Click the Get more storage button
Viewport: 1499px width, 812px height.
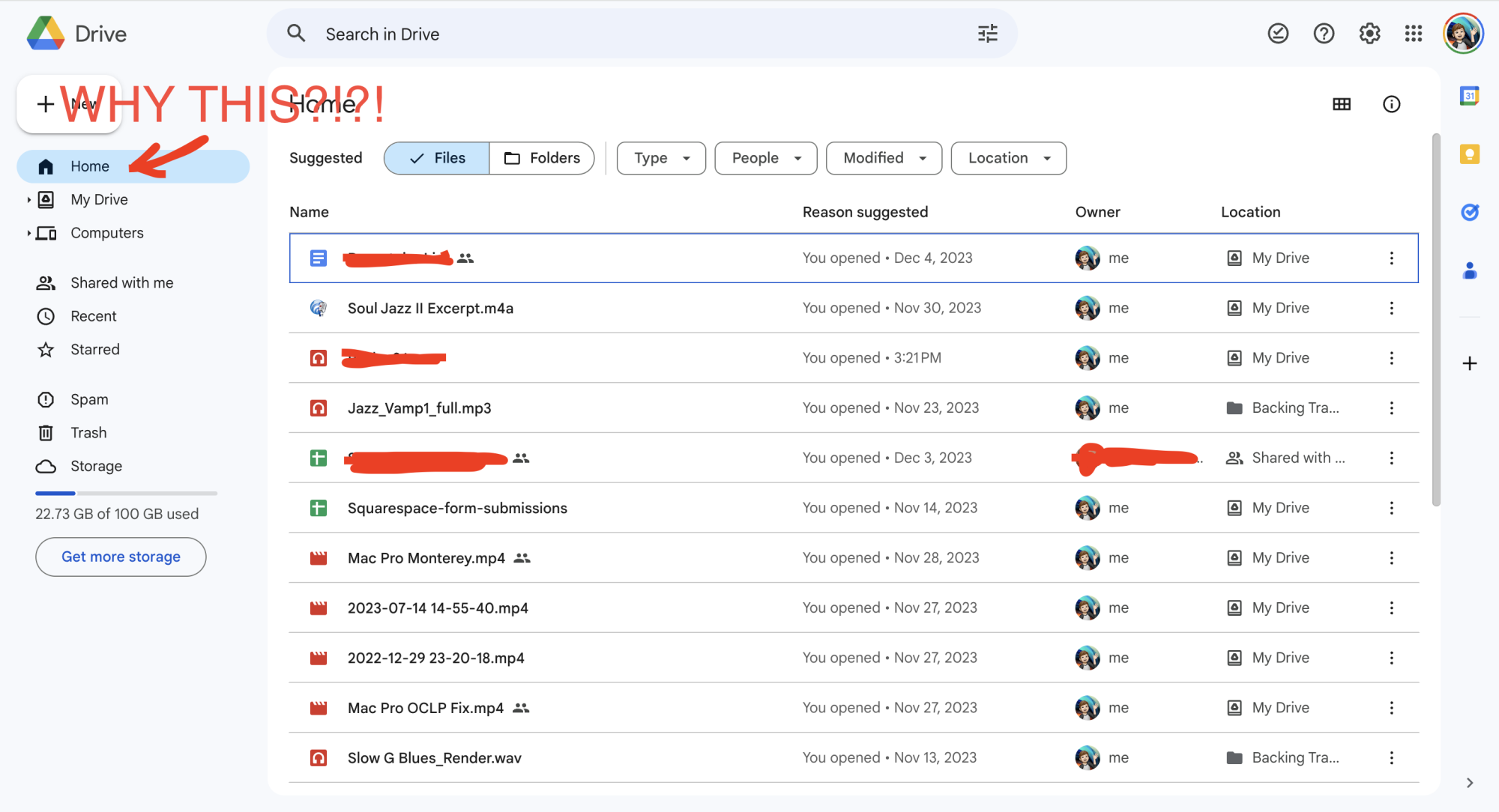pyautogui.click(x=121, y=557)
